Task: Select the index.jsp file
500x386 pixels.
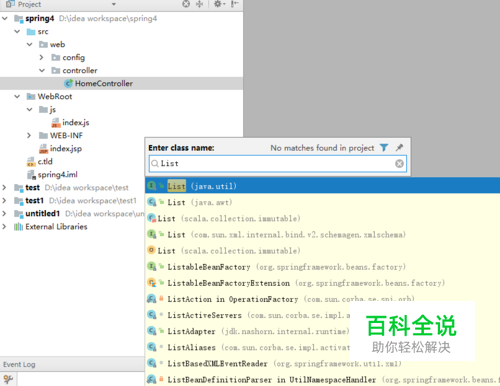Action: coord(66,148)
